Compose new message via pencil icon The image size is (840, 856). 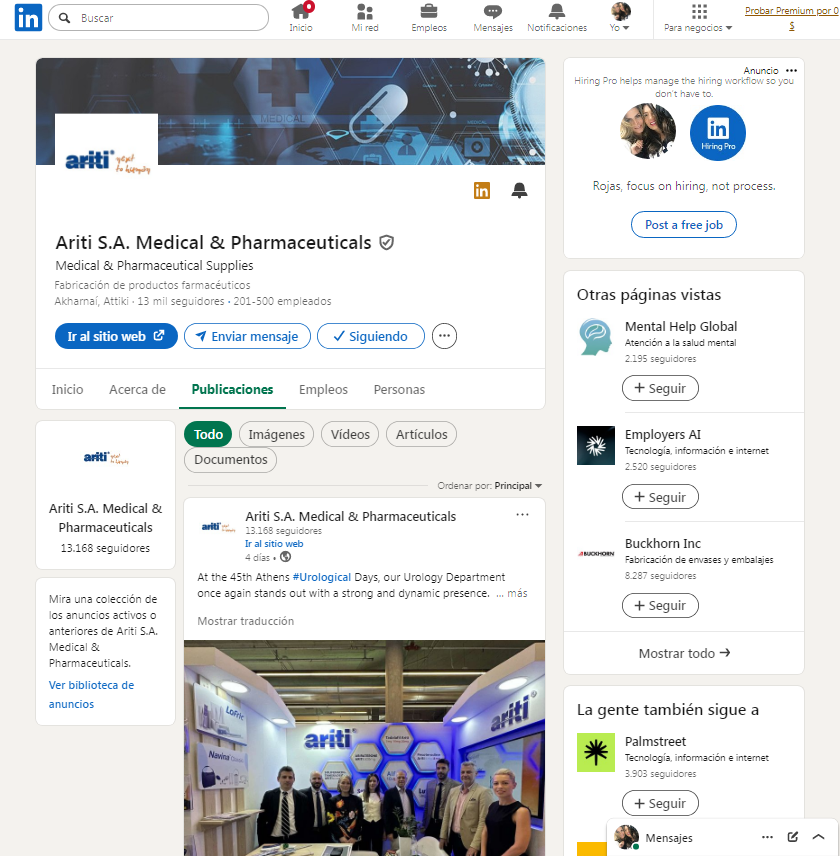click(793, 837)
